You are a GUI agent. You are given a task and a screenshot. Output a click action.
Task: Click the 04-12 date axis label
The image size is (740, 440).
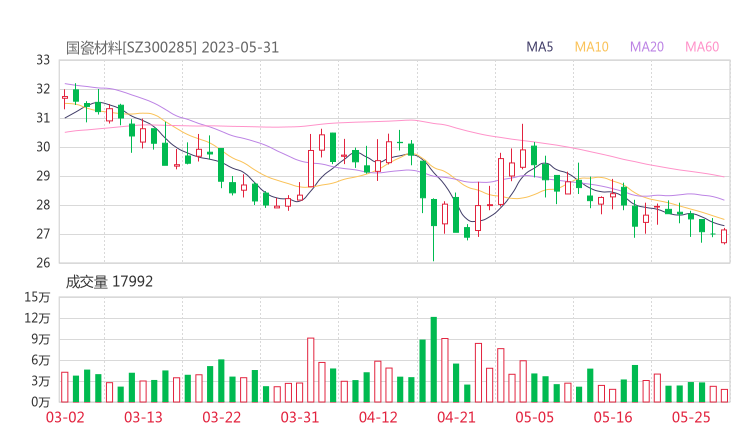378,417
